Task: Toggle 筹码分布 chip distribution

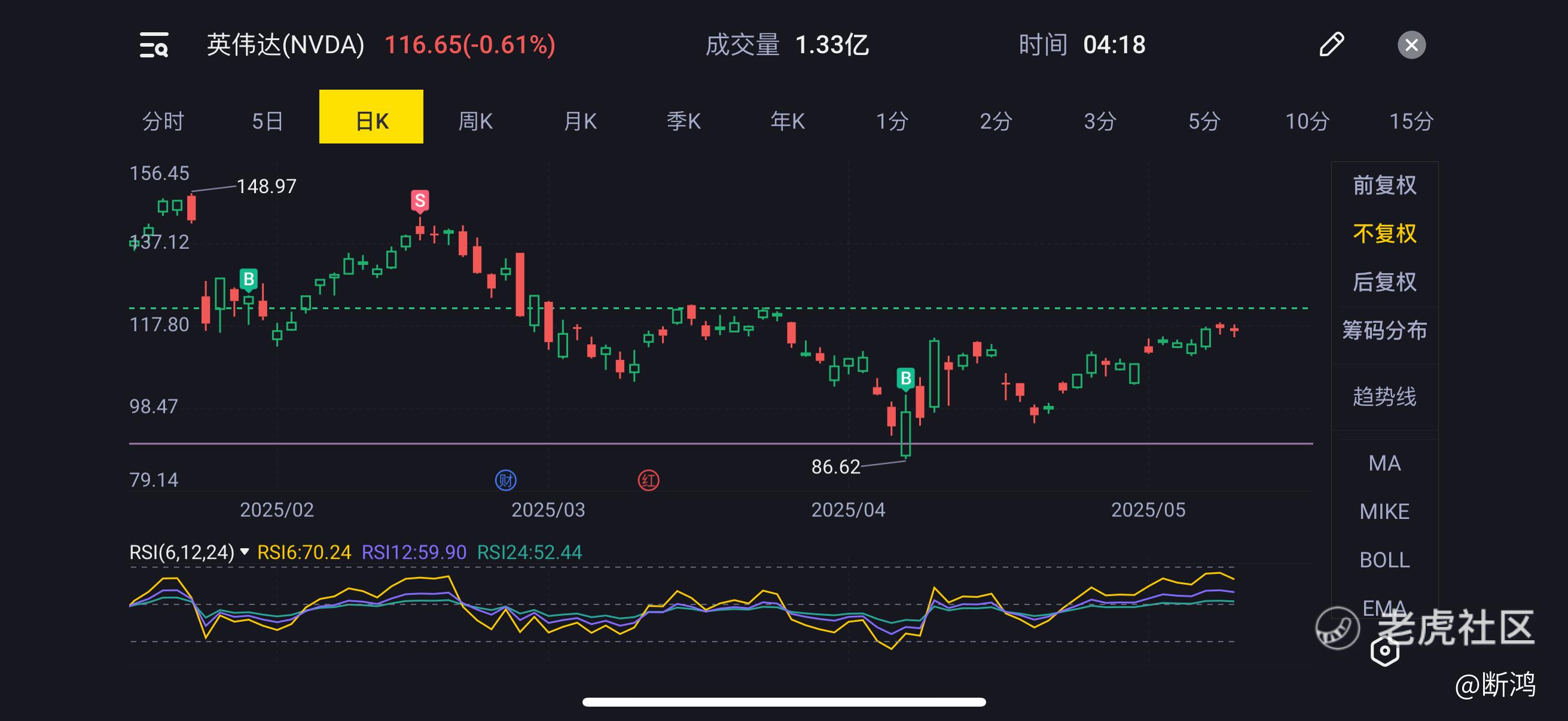Action: 1385,331
